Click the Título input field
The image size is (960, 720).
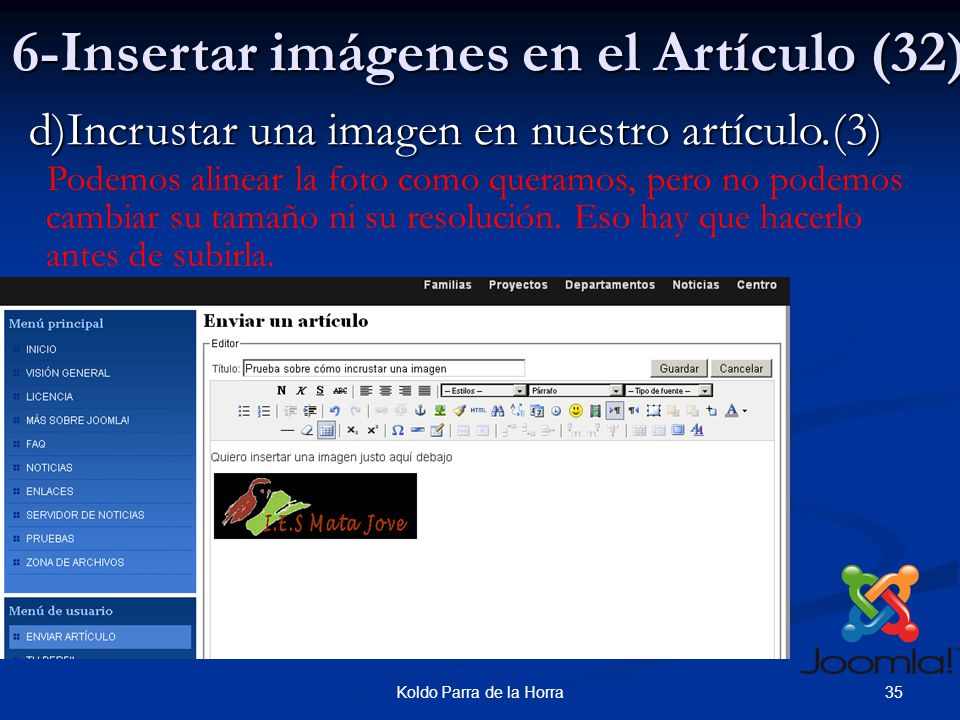tap(384, 369)
